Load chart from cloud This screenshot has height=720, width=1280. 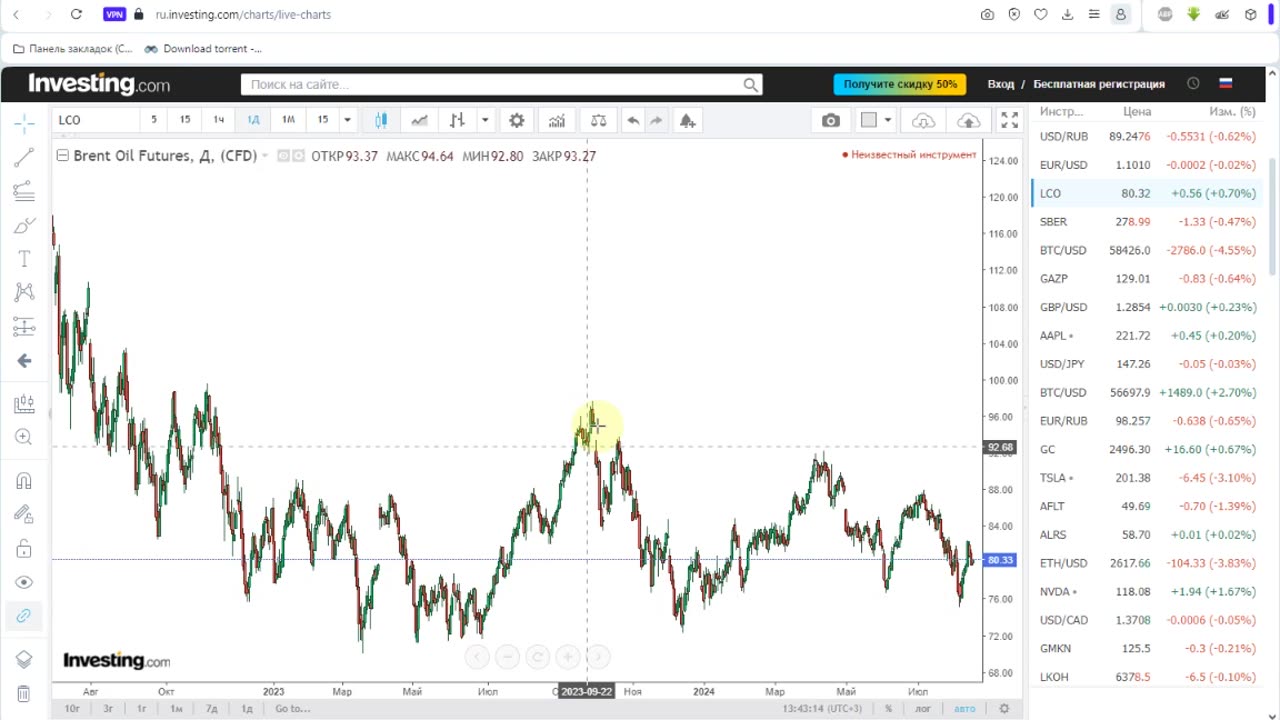[x=923, y=120]
